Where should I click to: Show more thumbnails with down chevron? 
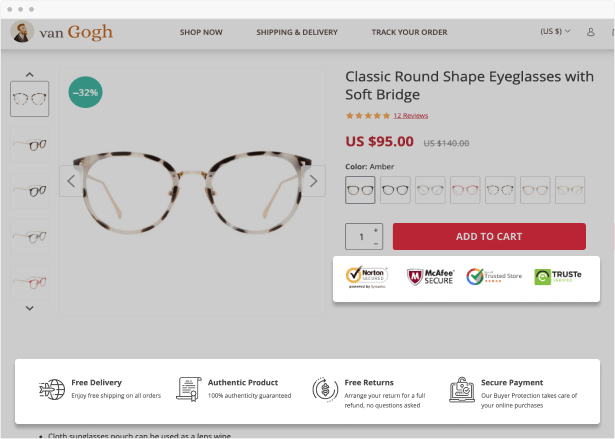29,308
